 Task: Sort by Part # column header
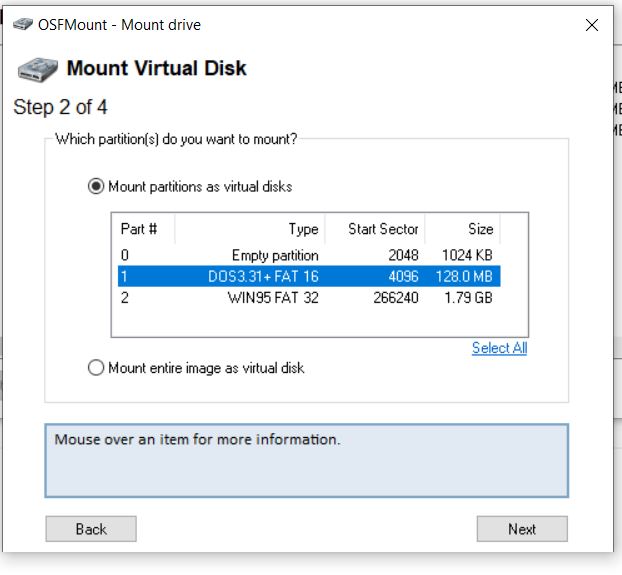pyautogui.click(x=143, y=229)
